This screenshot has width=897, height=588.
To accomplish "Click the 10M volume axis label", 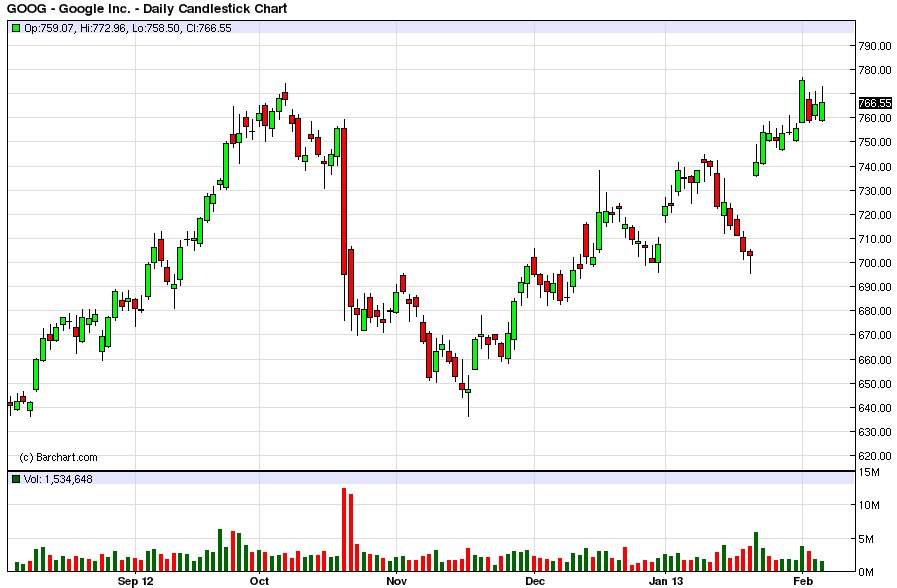I will click(x=870, y=505).
